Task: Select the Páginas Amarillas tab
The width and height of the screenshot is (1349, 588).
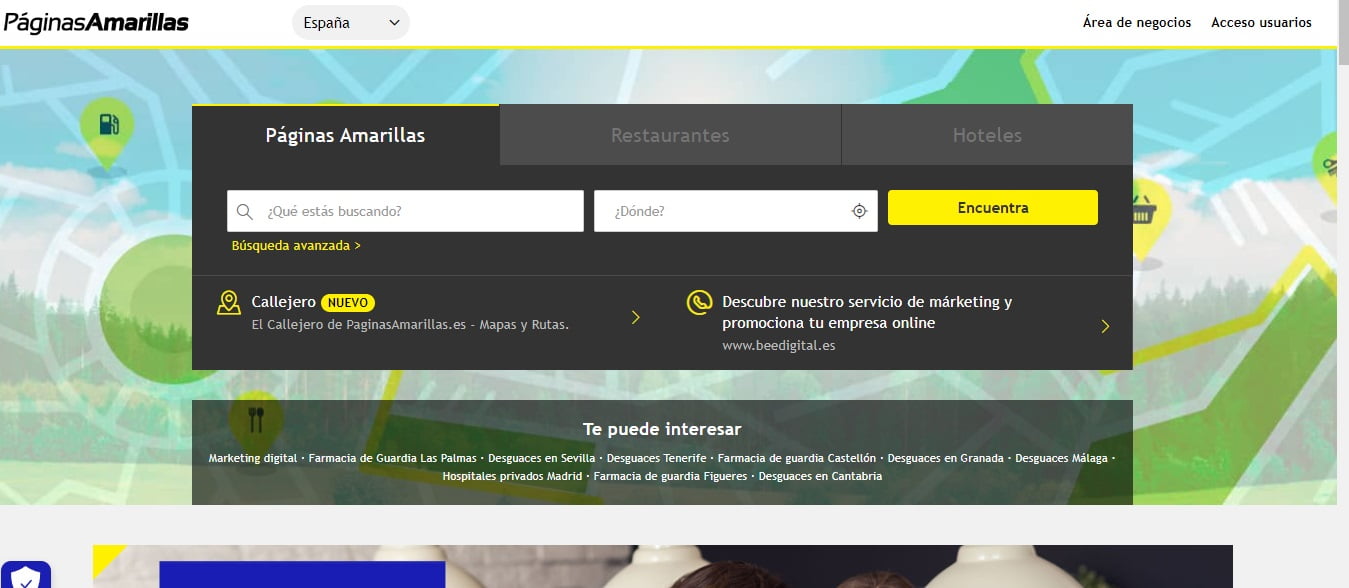Action: 345,134
